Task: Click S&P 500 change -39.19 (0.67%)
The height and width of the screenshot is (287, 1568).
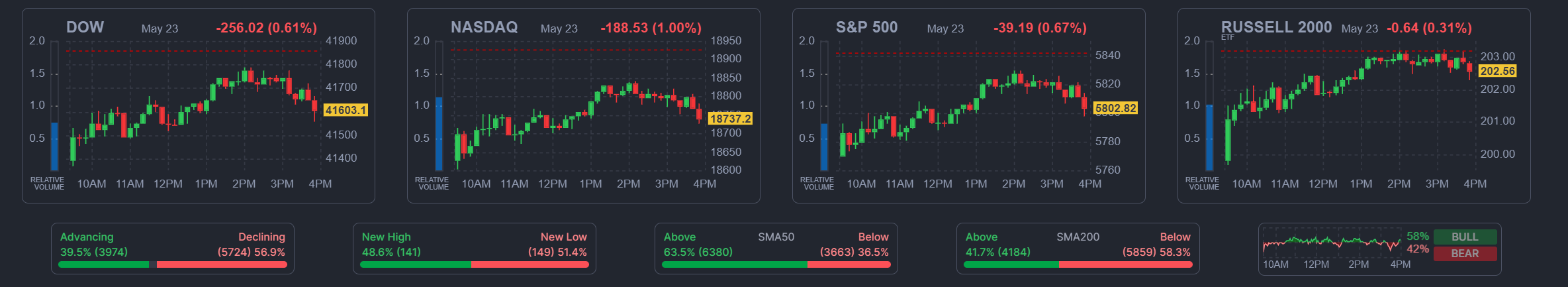Action: click(x=1040, y=28)
